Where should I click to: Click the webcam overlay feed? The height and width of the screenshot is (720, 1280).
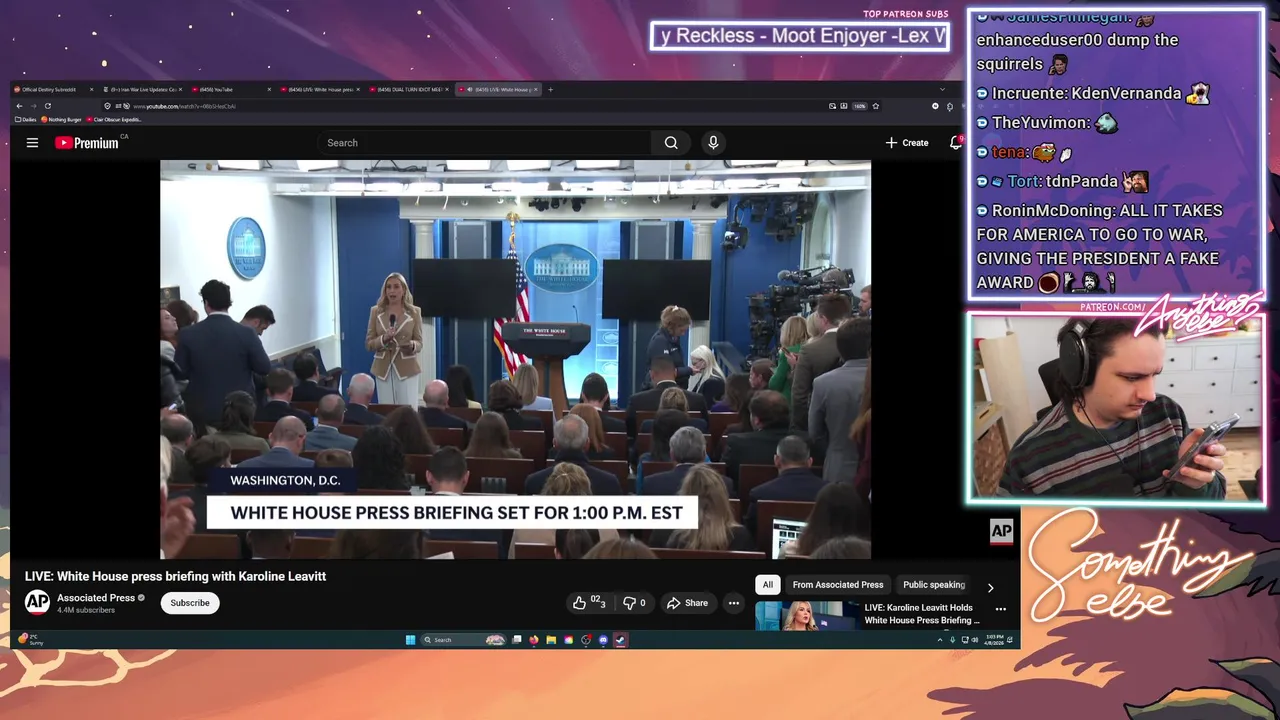click(1116, 407)
